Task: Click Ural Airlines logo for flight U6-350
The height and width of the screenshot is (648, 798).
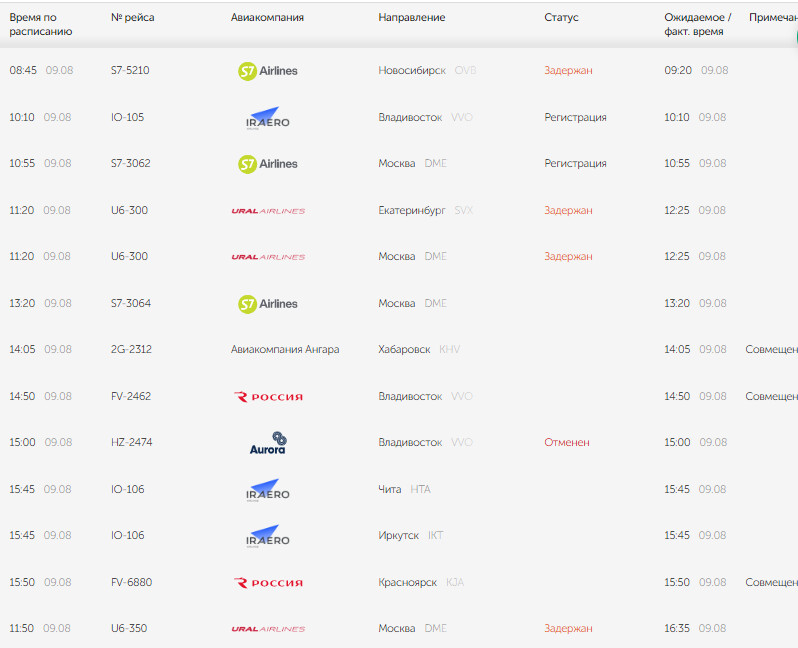Action: 268,629
